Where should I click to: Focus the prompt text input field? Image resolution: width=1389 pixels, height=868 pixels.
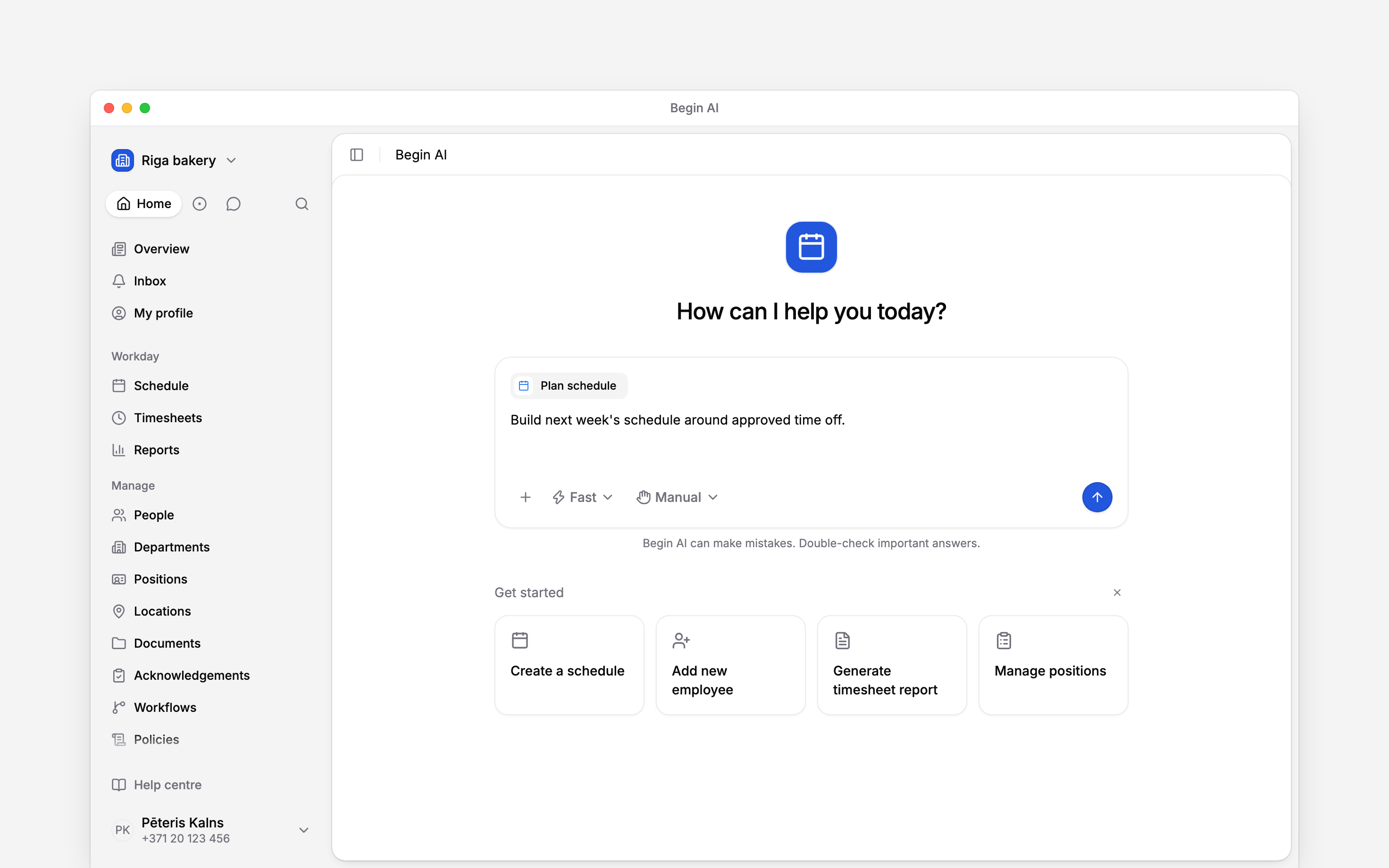click(x=811, y=439)
